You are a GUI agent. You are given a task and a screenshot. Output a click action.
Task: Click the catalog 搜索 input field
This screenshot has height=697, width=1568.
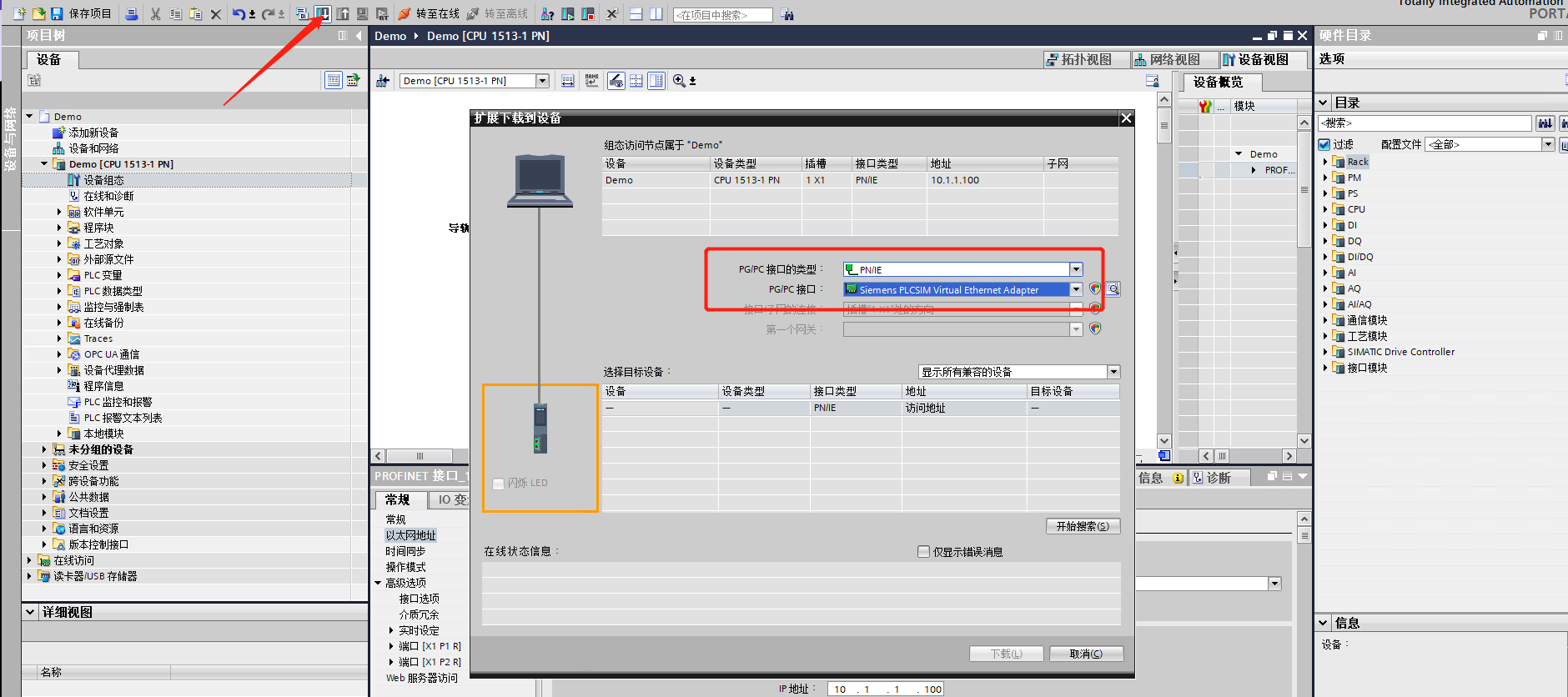click(1425, 123)
